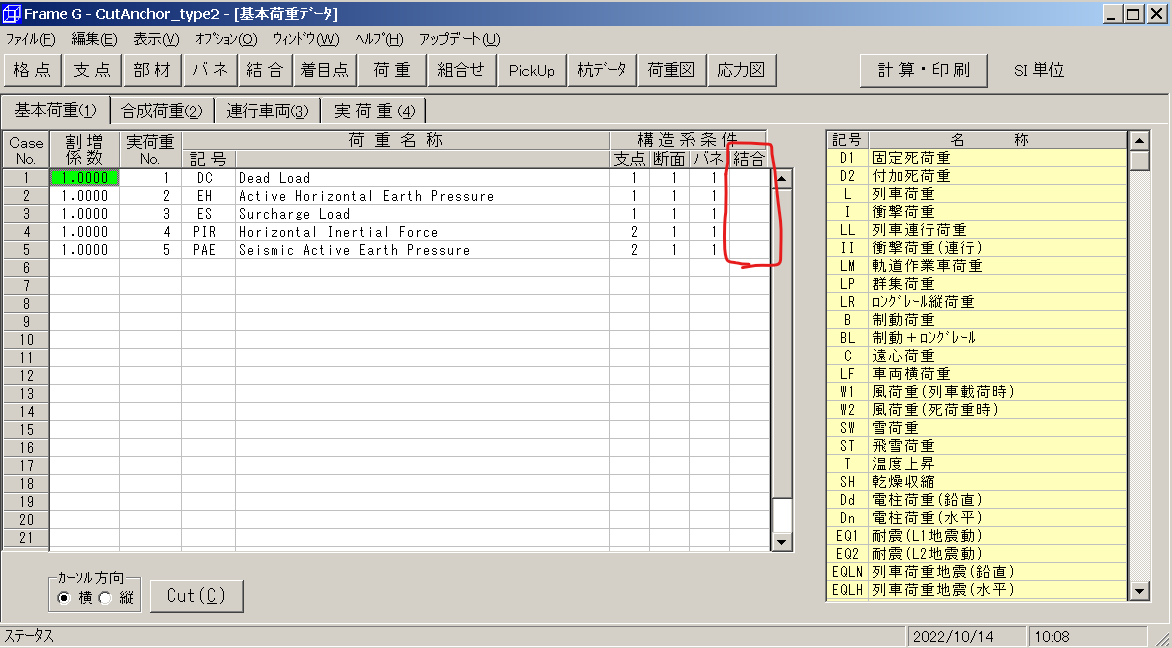Open the オプション(O) menu
Image resolution: width=1172 pixels, height=648 pixels.
226,40
